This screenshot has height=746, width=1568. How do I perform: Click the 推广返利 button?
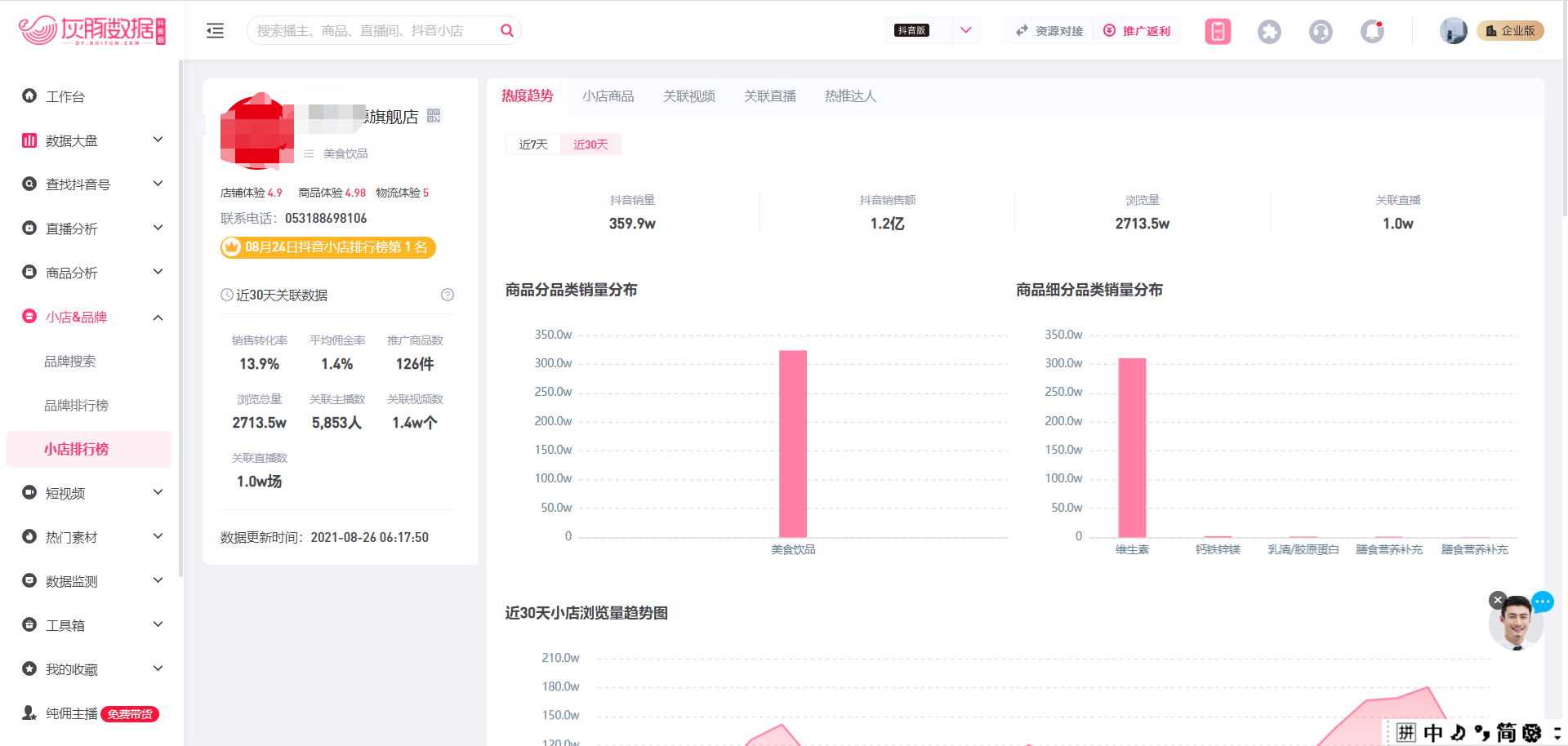tap(1137, 31)
